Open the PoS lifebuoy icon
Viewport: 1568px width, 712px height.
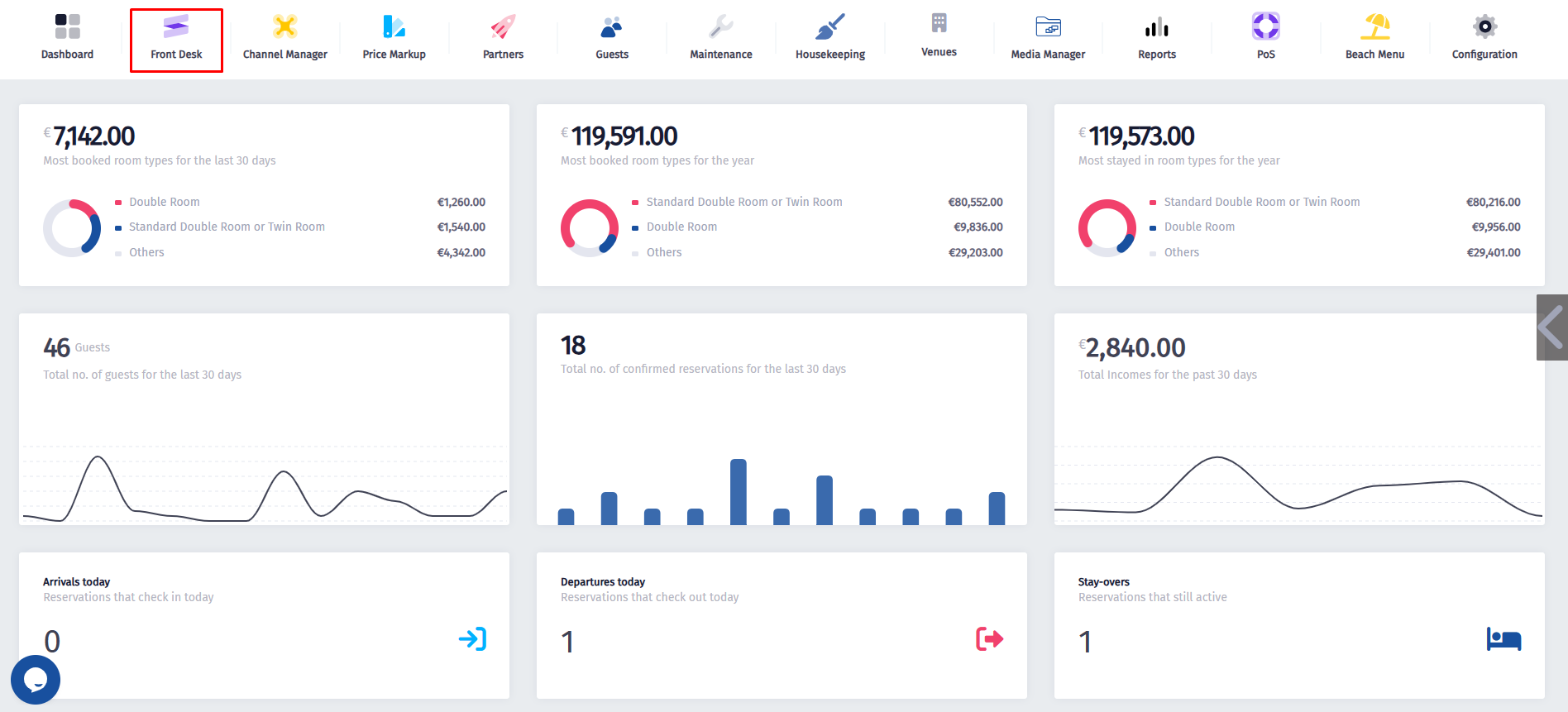tap(1266, 26)
